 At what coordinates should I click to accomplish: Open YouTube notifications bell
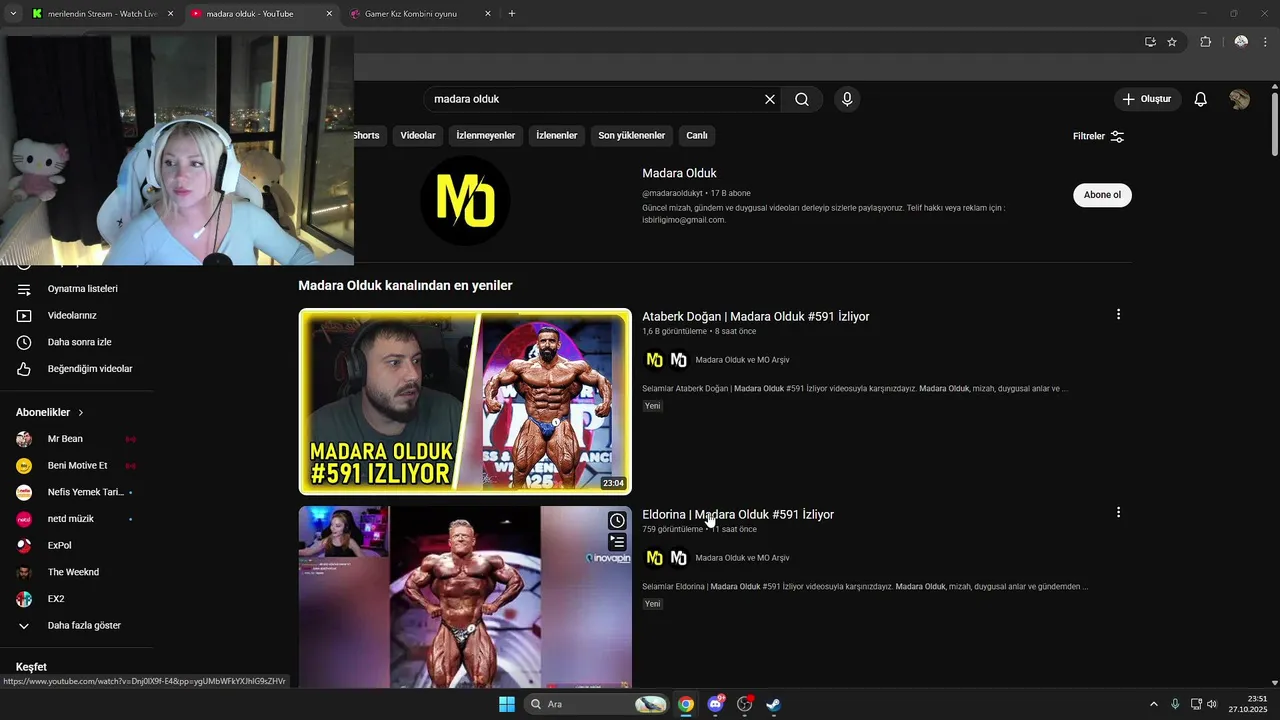(x=1201, y=99)
